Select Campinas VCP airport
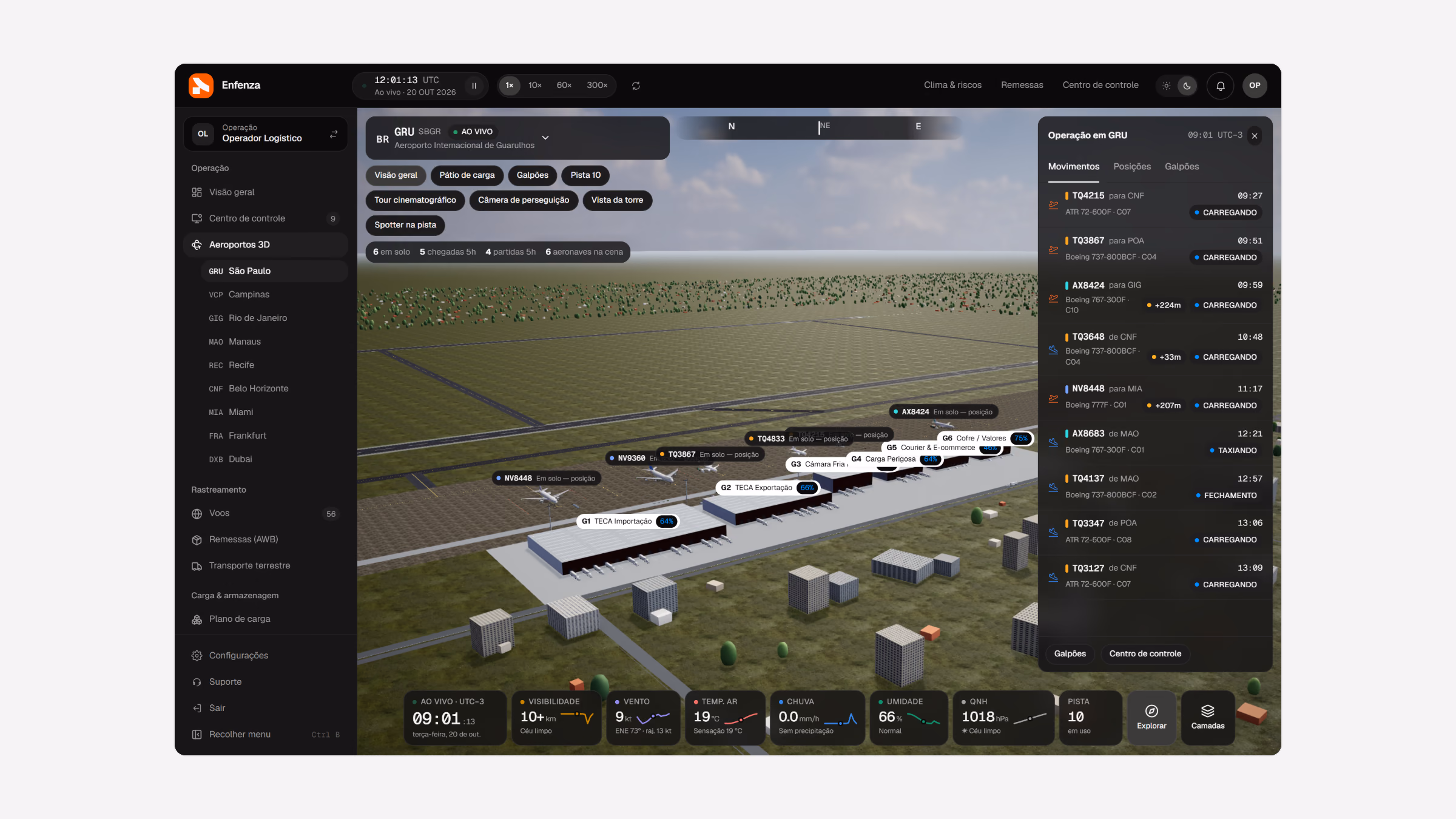The width and height of the screenshot is (1456, 819). click(x=274, y=294)
